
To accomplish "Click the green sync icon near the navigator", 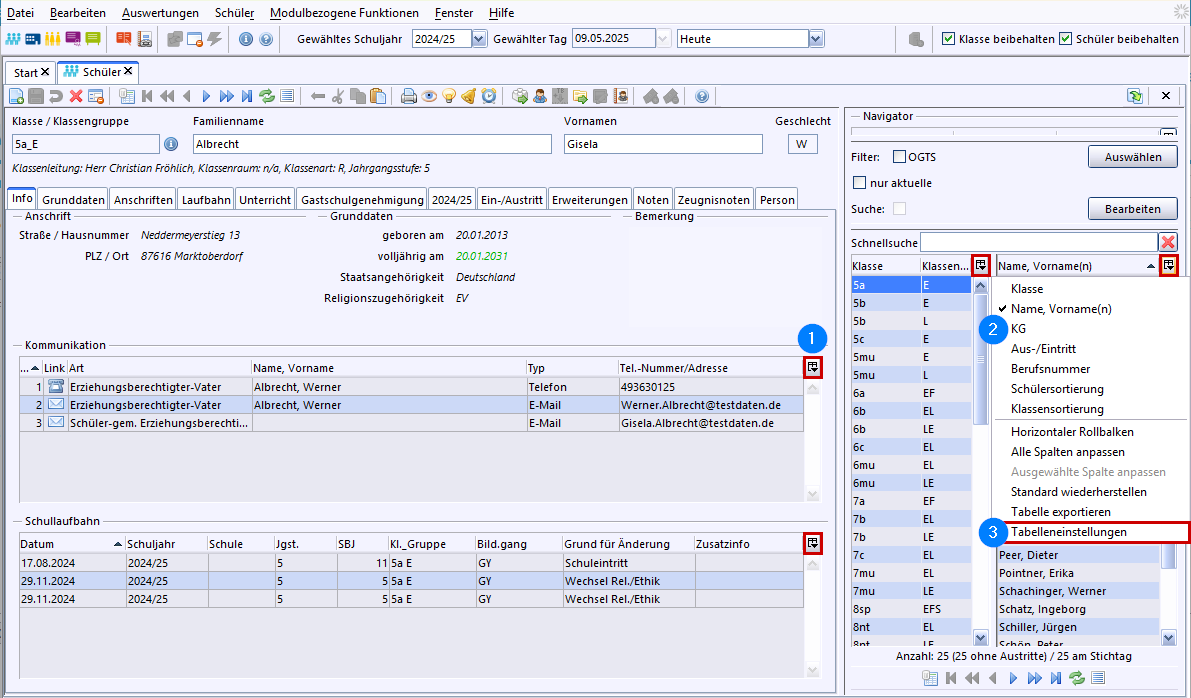I will 1135,96.
